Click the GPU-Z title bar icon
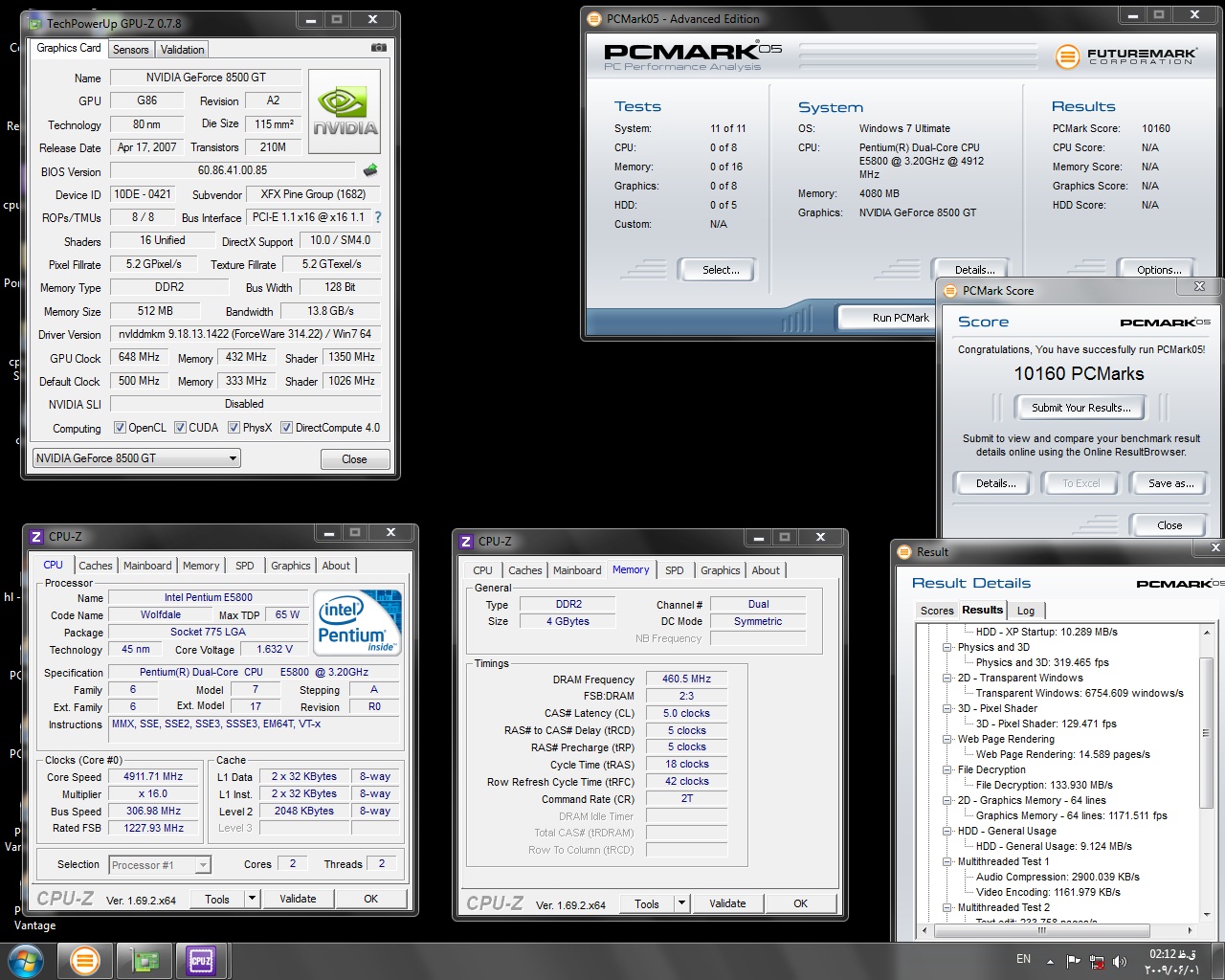This screenshot has height=980, width=1225. 35,23
